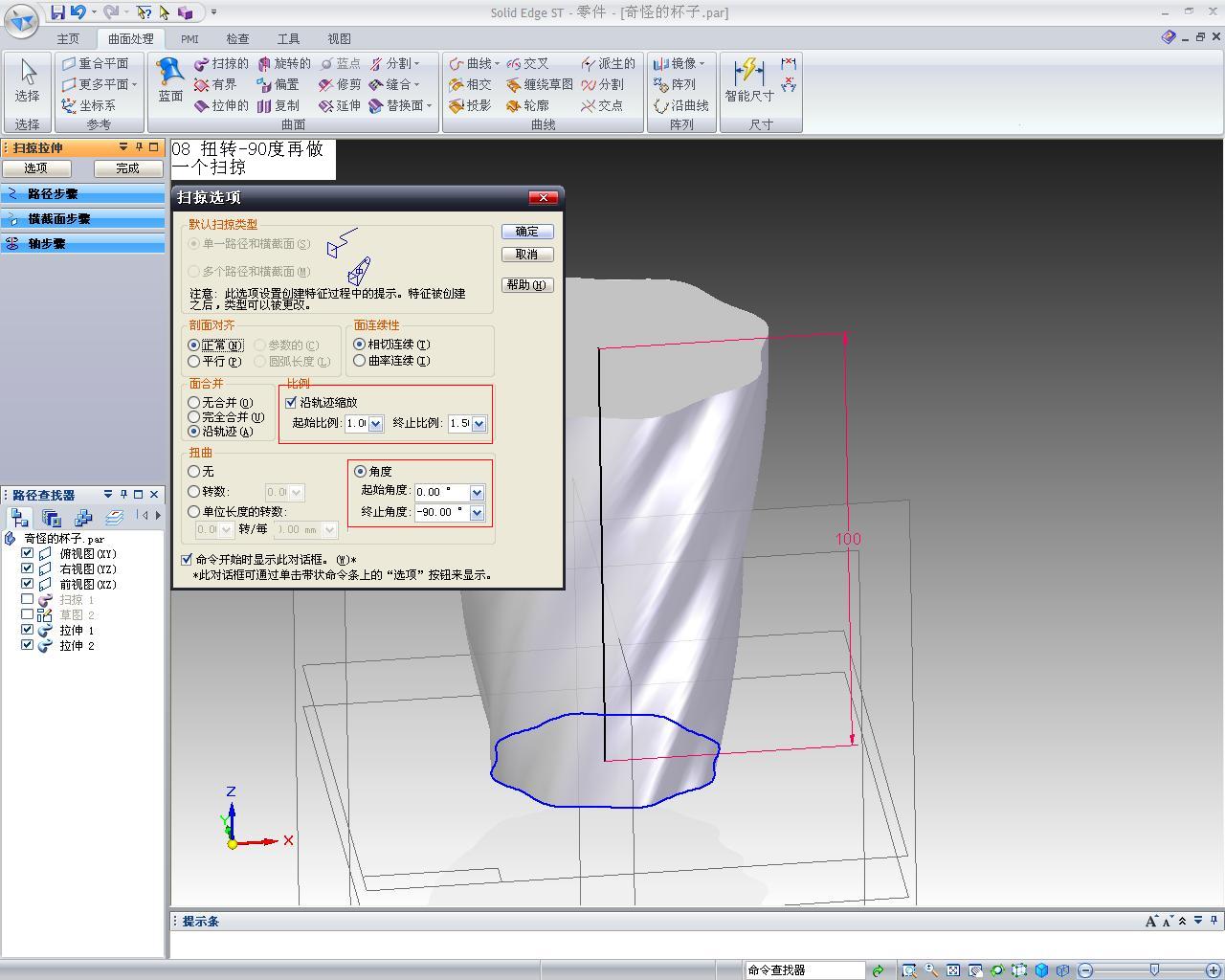Toggle visibility of 俯视图(XY) plane
Screen dimensions: 1225x980
point(28,553)
